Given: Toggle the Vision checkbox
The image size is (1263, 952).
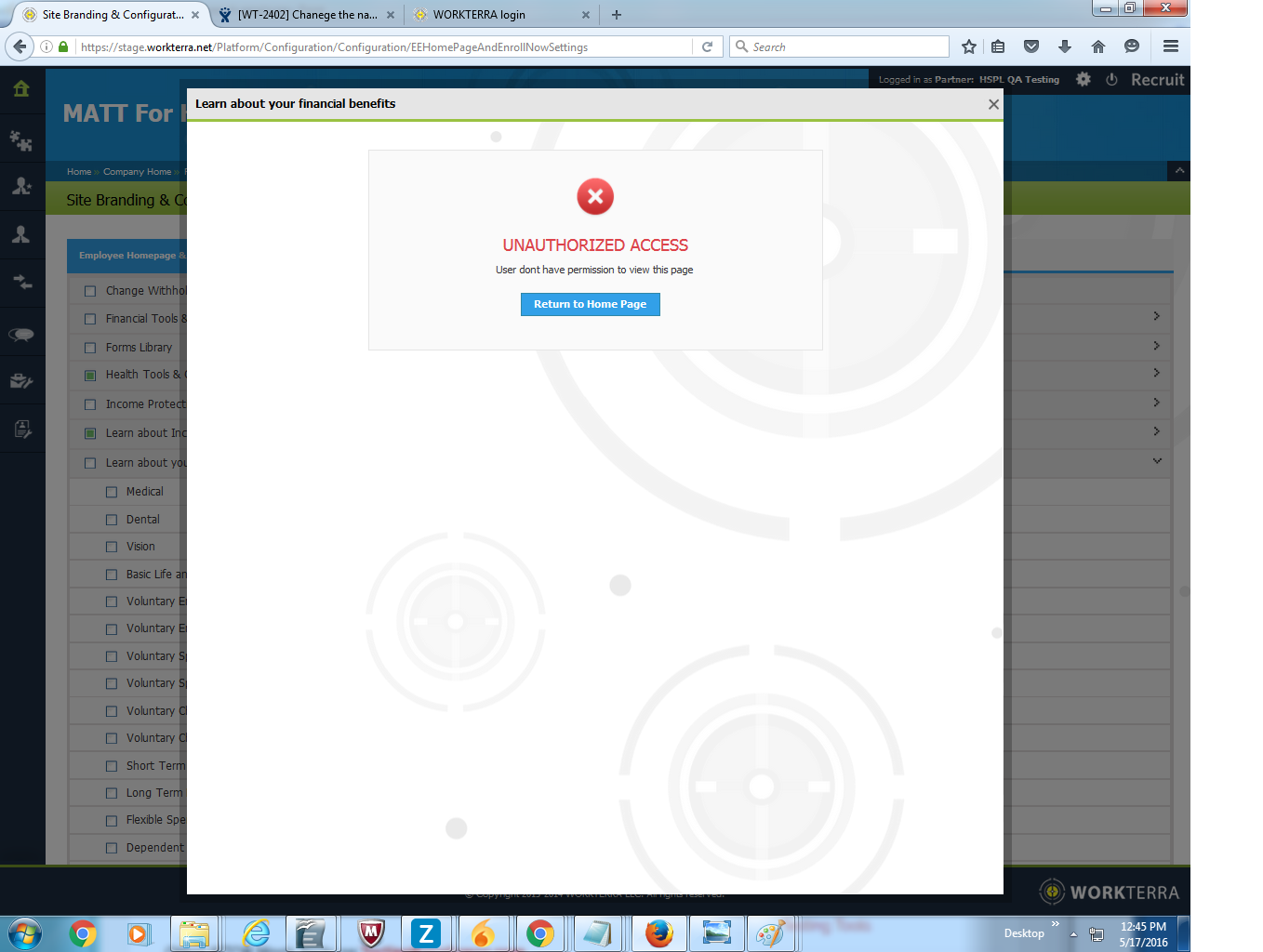Looking at the screenshot, I should pyautogui.click(x=112, y=547).
